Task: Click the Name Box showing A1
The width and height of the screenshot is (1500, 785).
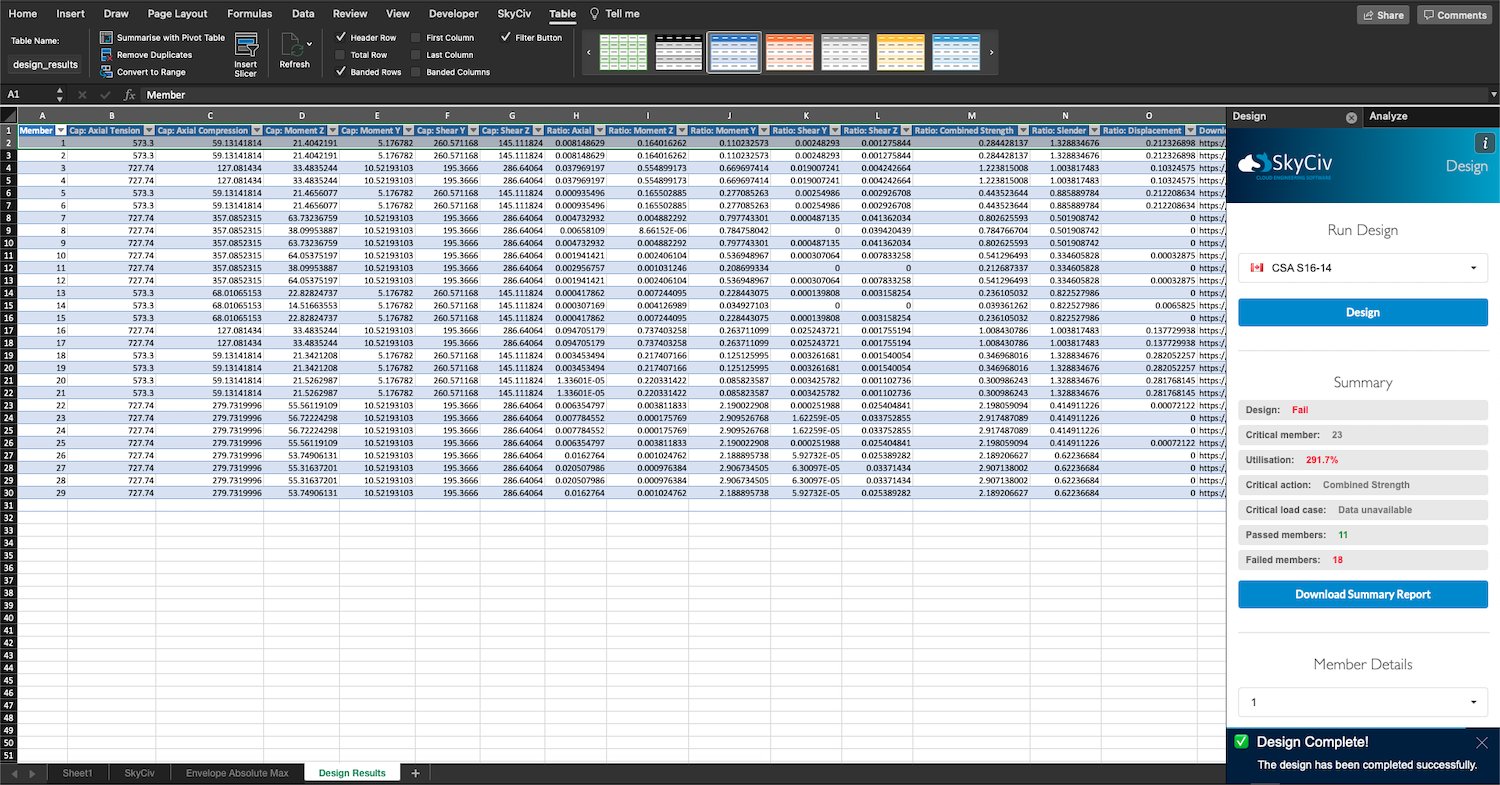Action: click(x=27, y=95)
